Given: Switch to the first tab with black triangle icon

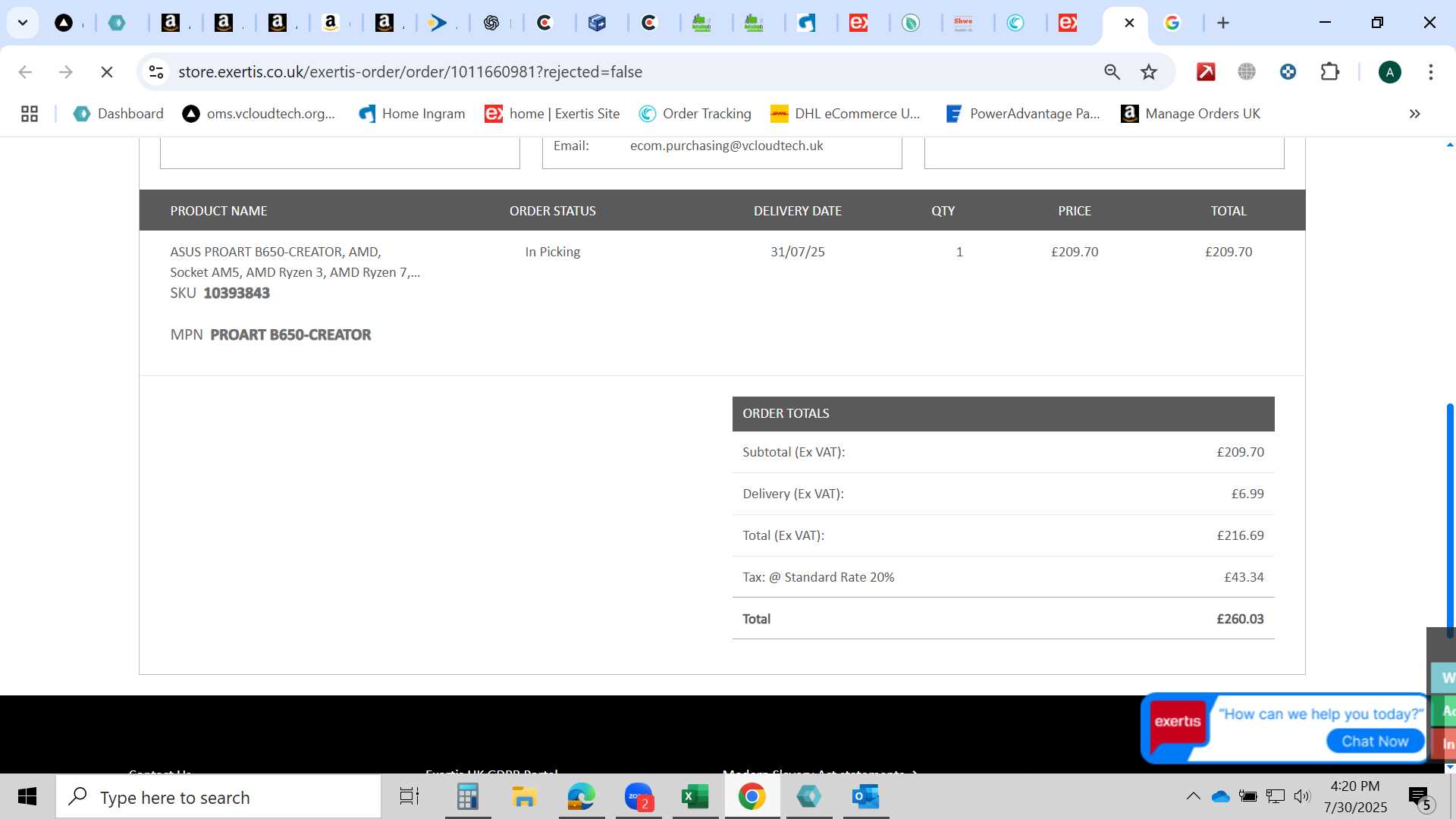Looking at the screenshot, I should (x=64, y=23).
